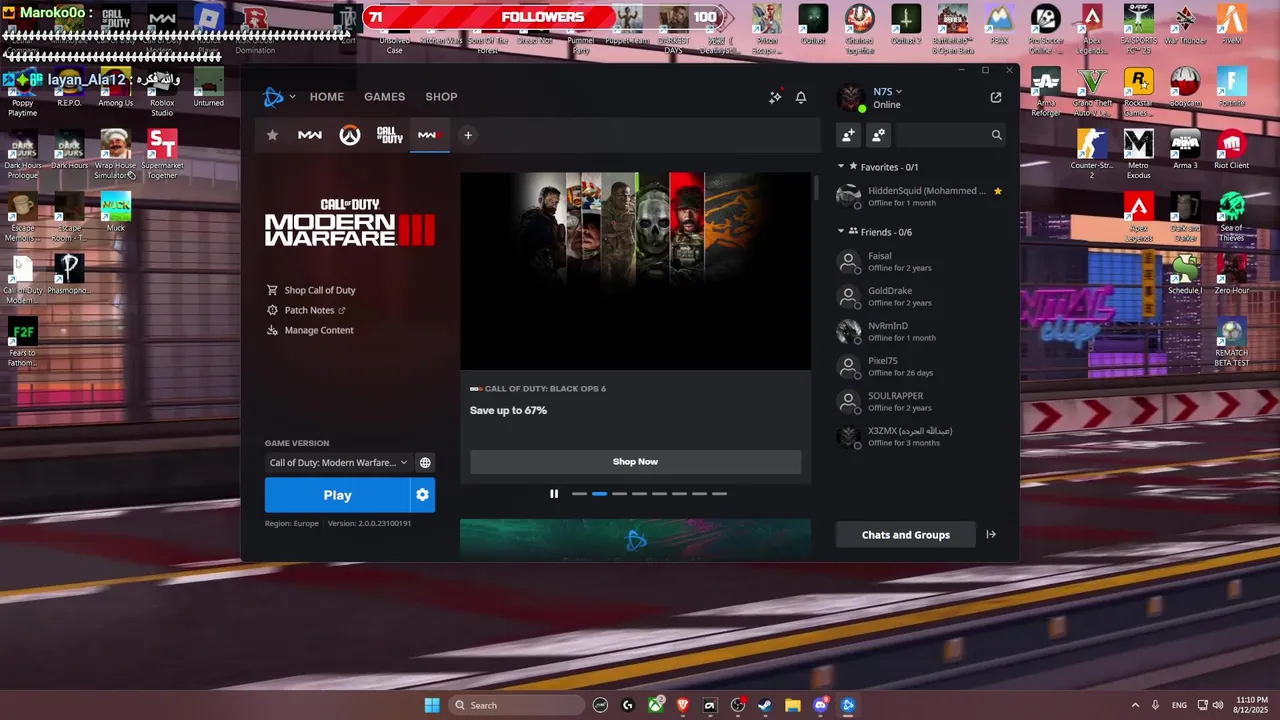Open Manage Content
Viewport: 1280px width, 720px height.
tap(310, 330)
